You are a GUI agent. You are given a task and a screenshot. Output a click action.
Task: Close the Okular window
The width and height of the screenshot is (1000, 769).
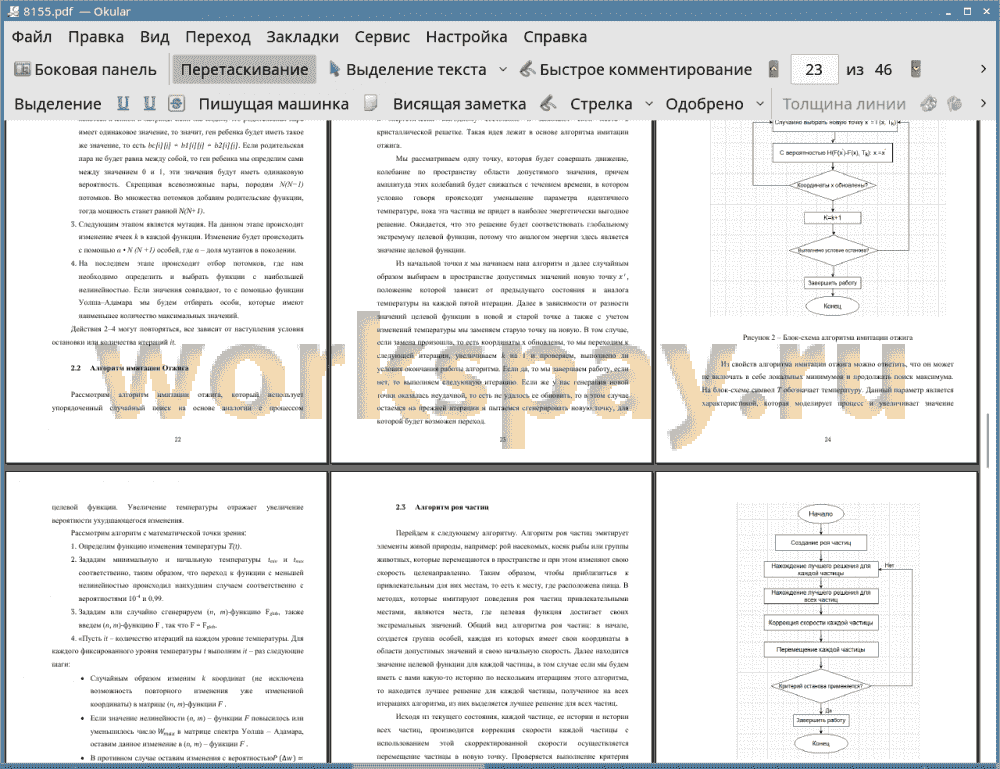click(x=986, y=11)
